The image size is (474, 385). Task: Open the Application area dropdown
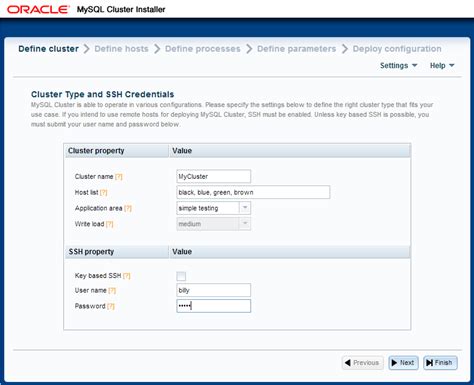pos(245,208)
